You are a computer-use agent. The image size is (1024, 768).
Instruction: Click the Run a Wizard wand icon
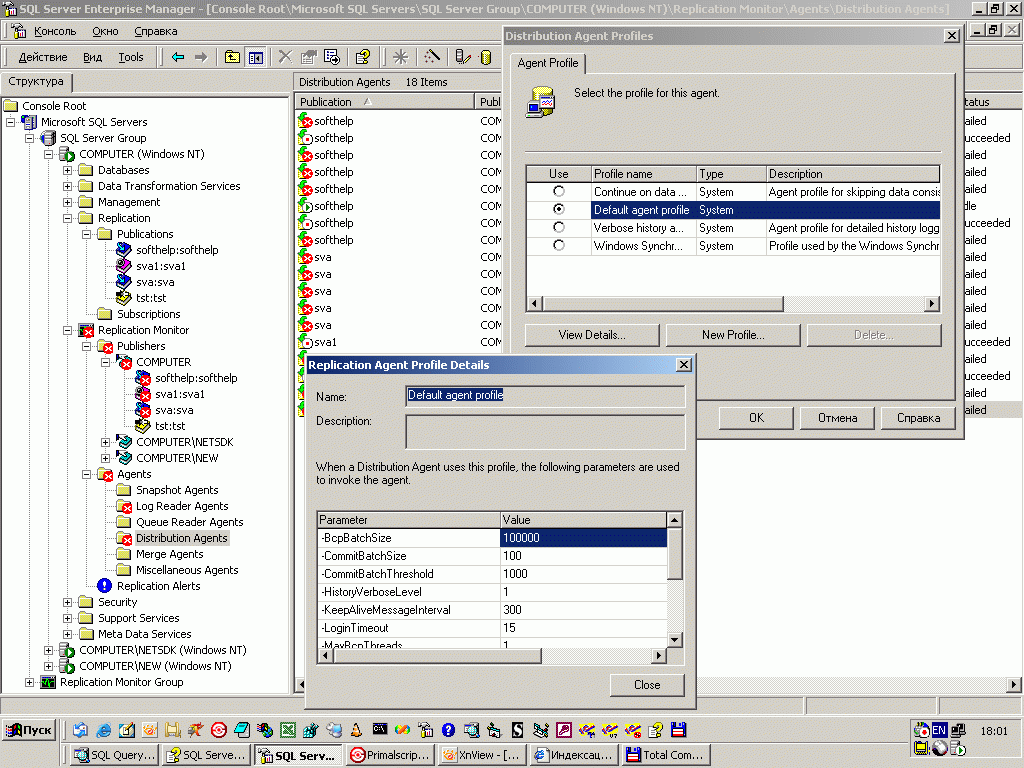[x=432, y=57]
